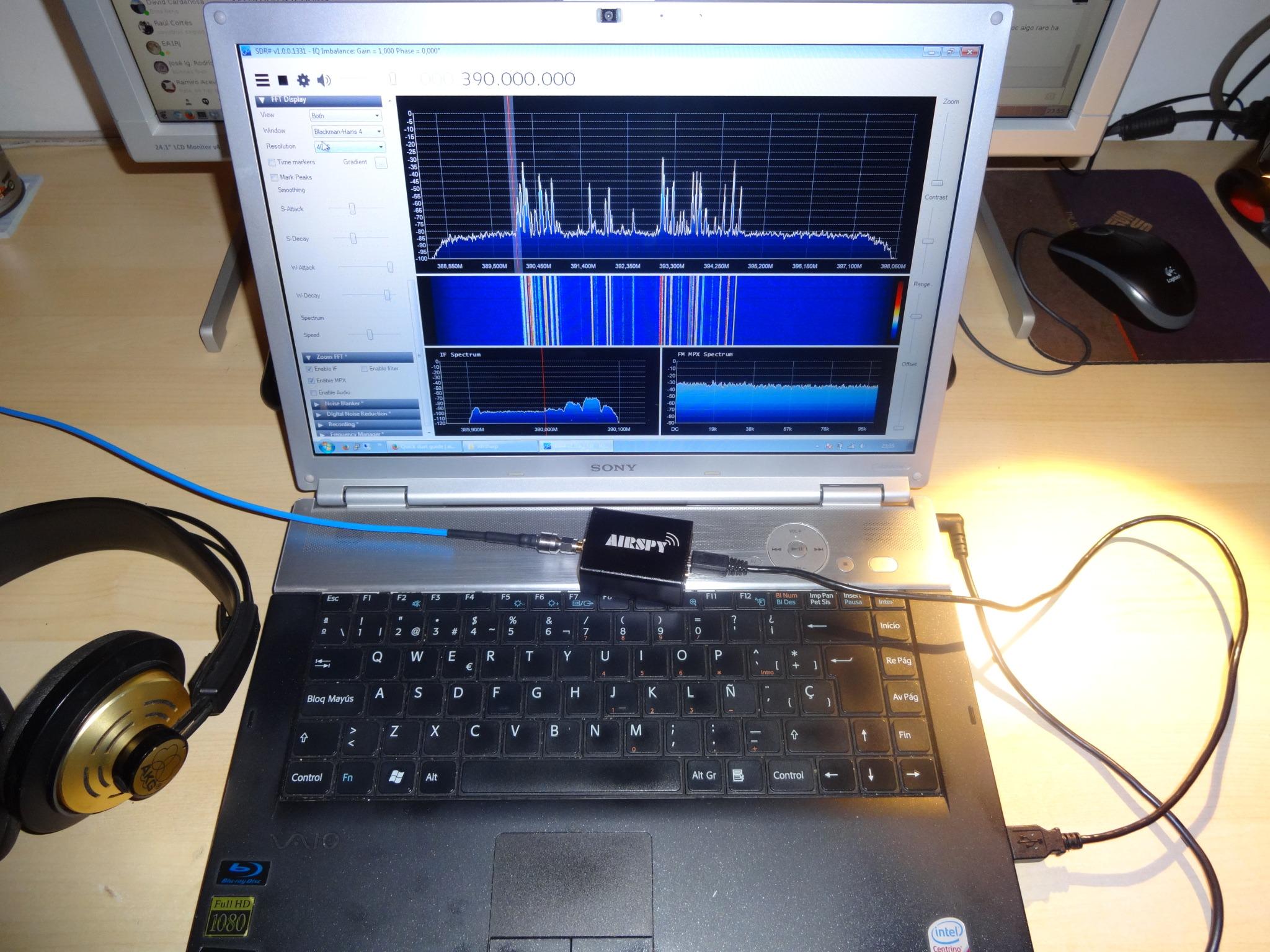Image resolution: width=1270 pixels, height=952 pixels.
Task: Click Firefox icon in quick launch
Action: pos(345,446)
